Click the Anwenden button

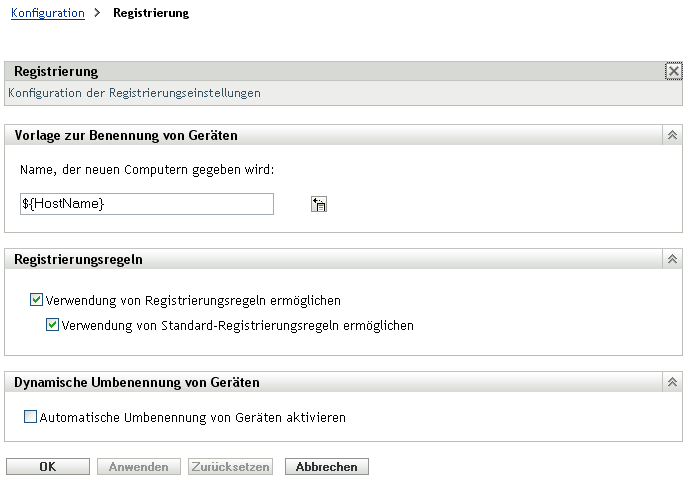point(139,466)
